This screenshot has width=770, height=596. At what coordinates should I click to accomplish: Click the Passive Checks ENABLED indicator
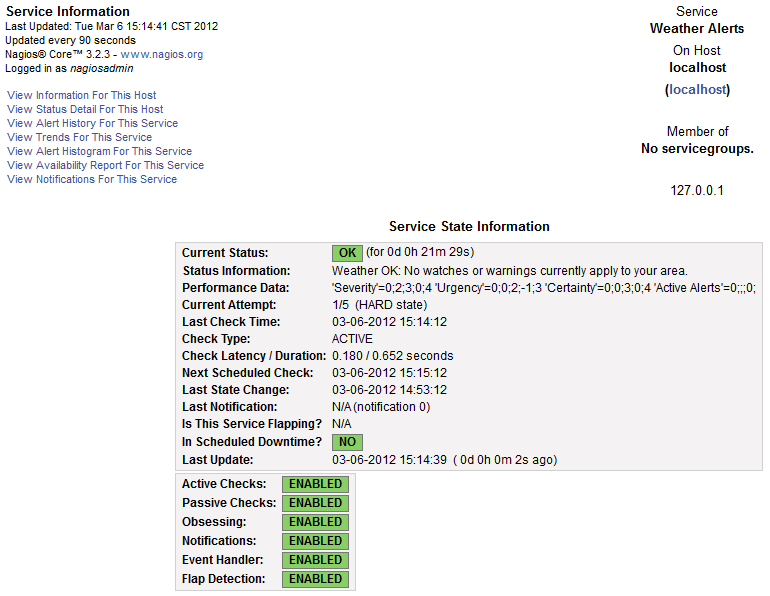point(315,503)
